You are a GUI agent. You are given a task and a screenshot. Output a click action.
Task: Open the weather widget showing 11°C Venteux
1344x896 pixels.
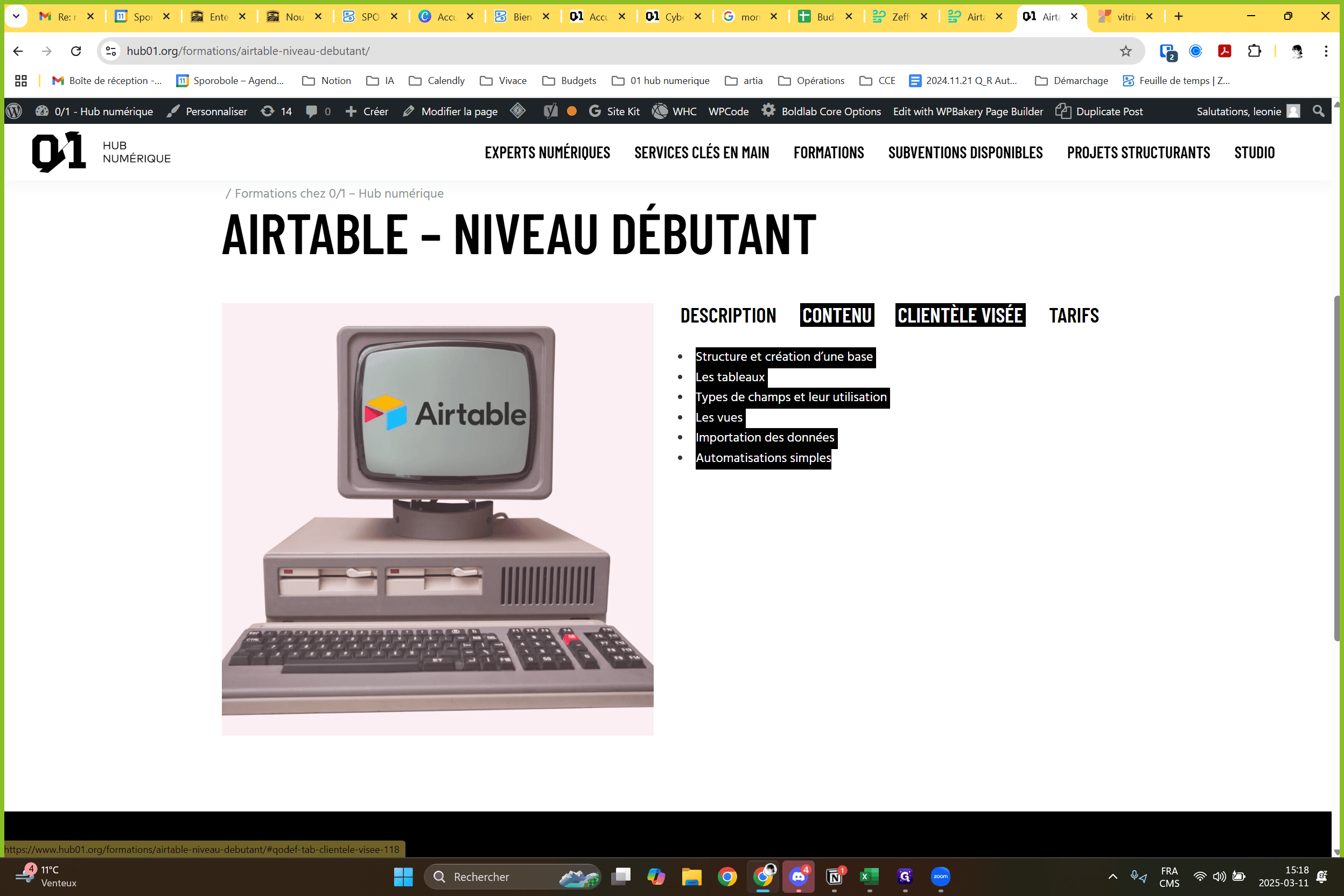point(47,877)
